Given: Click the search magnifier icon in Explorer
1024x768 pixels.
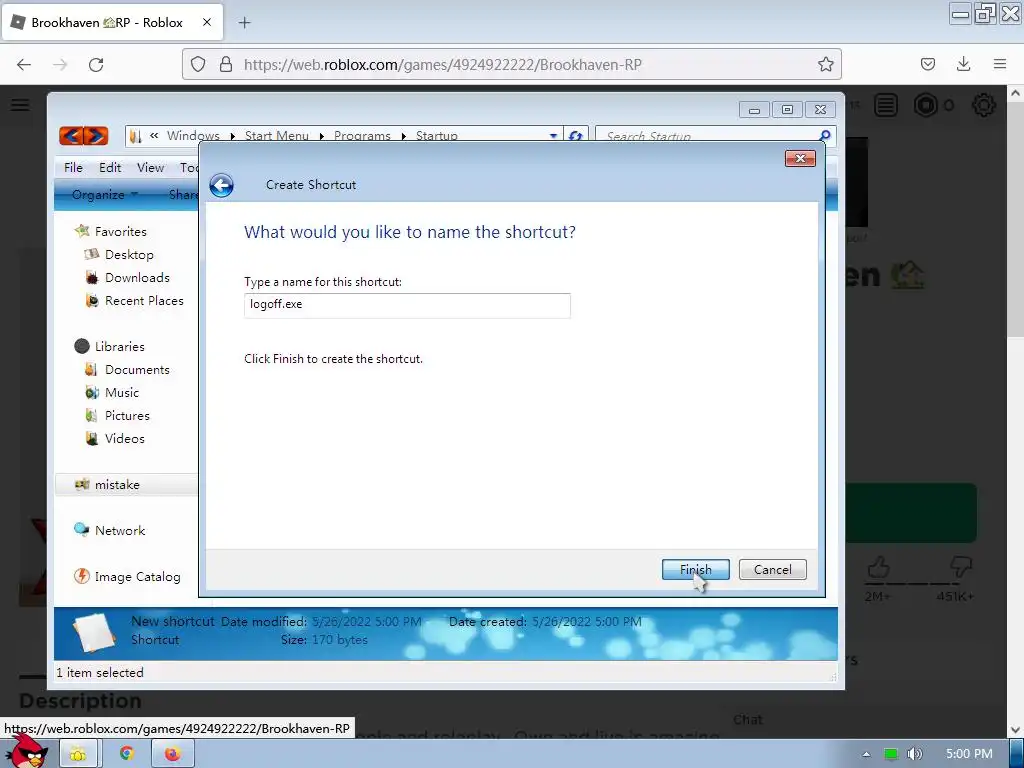Looking at the screenshot, I should (x=825, y=135).
